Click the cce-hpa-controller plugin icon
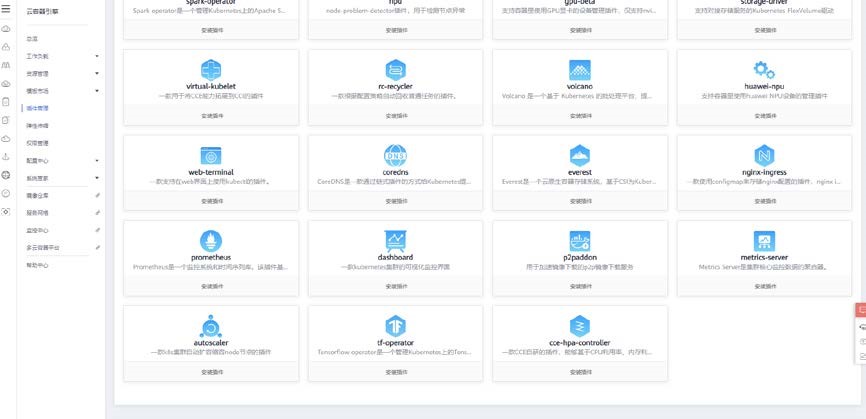 [x=580, y=326]
